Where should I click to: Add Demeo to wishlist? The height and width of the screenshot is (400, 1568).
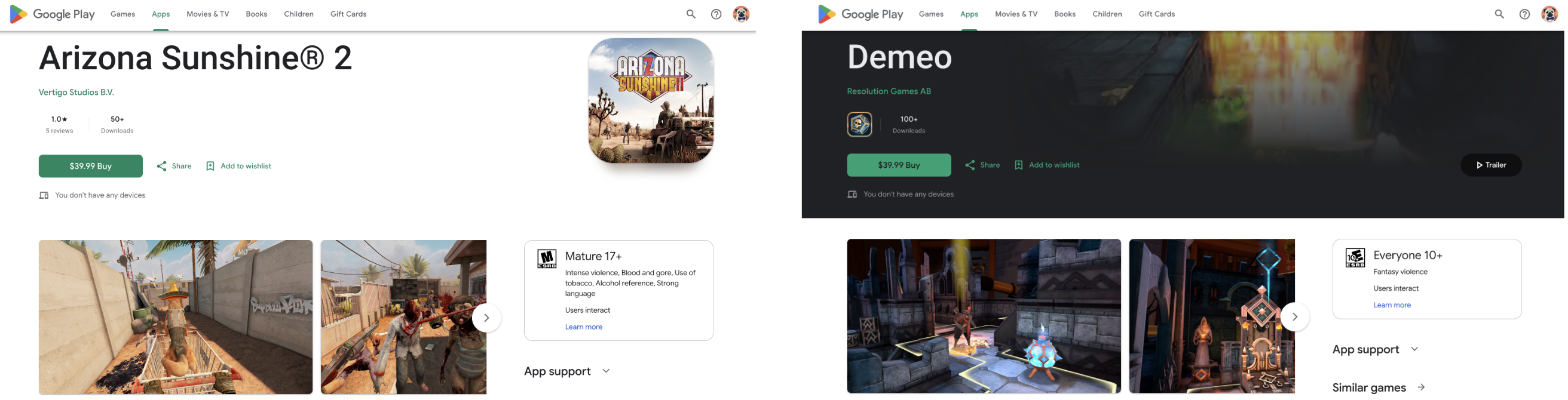click(x=1046, y=165)
